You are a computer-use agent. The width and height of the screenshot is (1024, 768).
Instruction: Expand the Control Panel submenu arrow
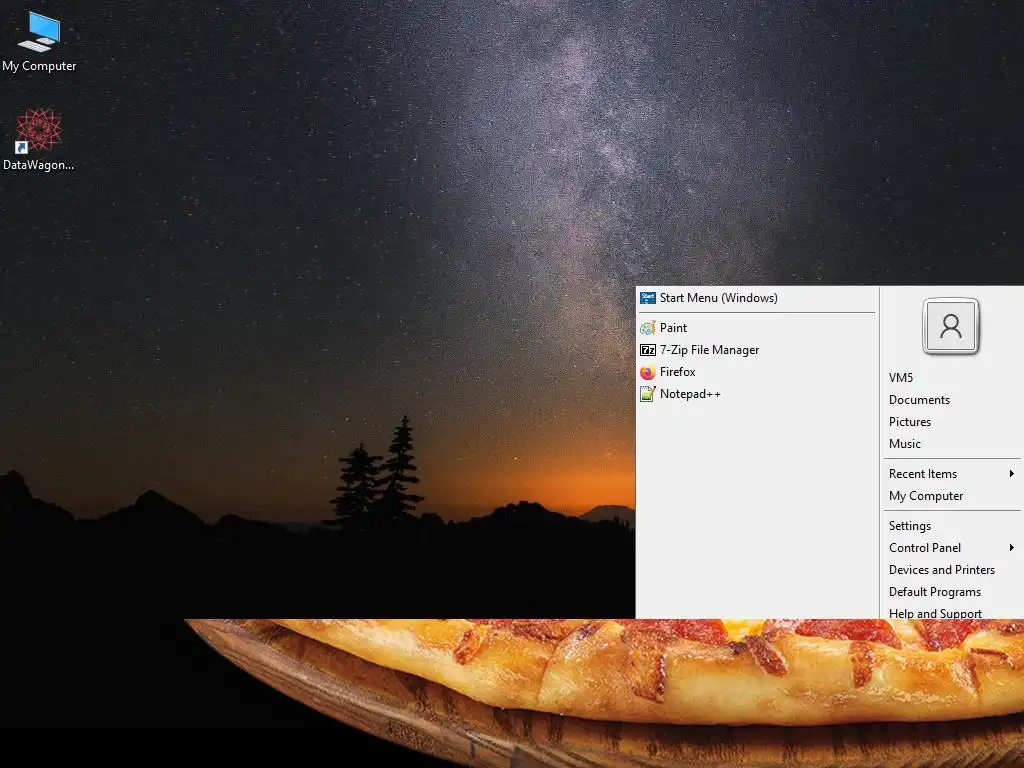(x=1012, y=547)
